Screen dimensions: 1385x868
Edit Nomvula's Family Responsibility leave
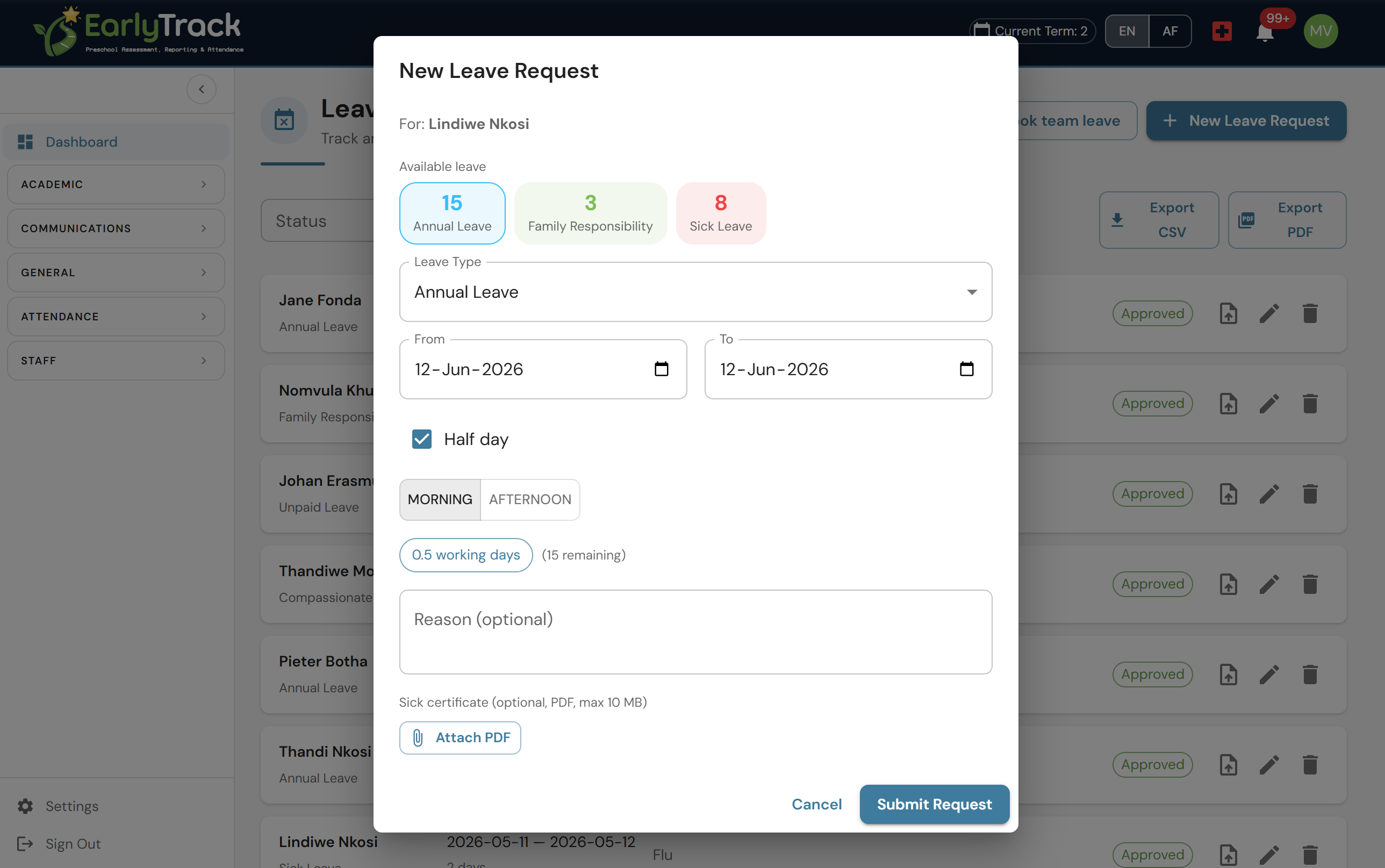coord(1269,404)
